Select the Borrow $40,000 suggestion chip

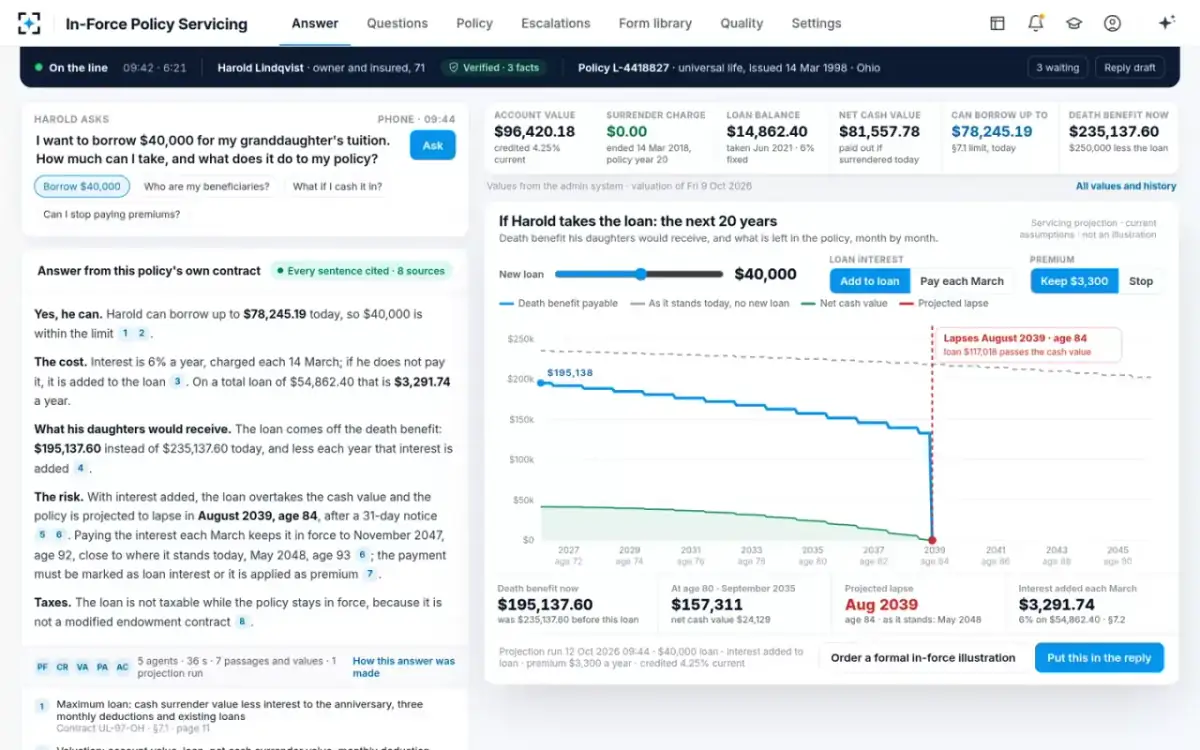click(82, 186)
